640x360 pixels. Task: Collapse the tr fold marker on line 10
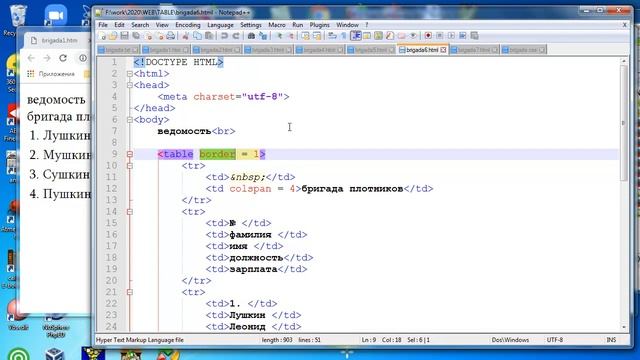[x=129, y=166]
